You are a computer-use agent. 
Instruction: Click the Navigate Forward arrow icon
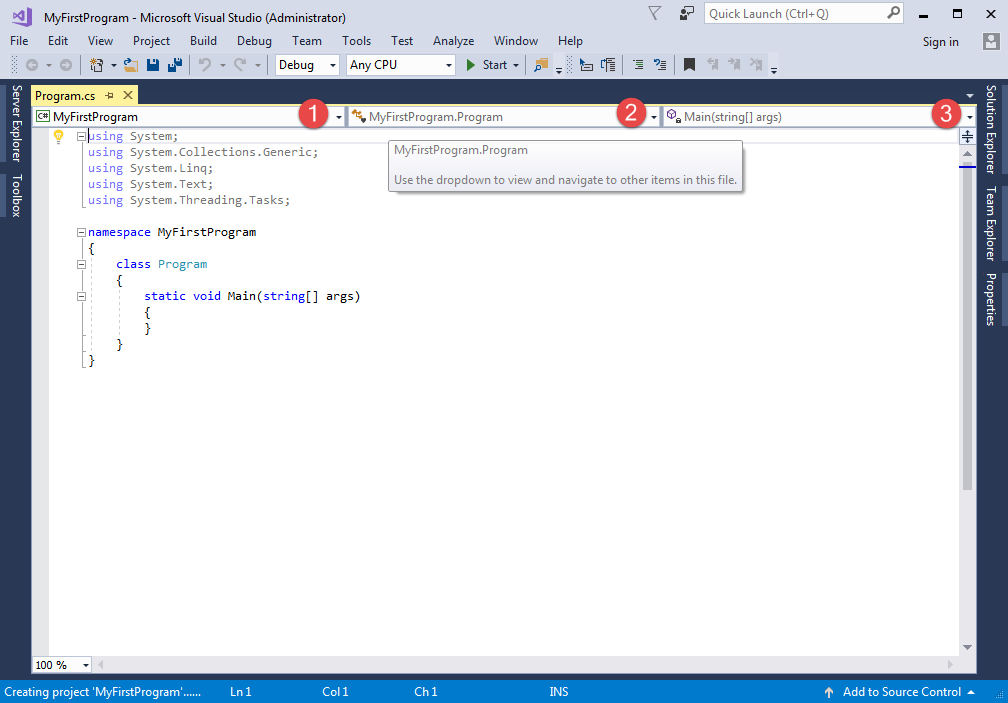coord(66,65)
